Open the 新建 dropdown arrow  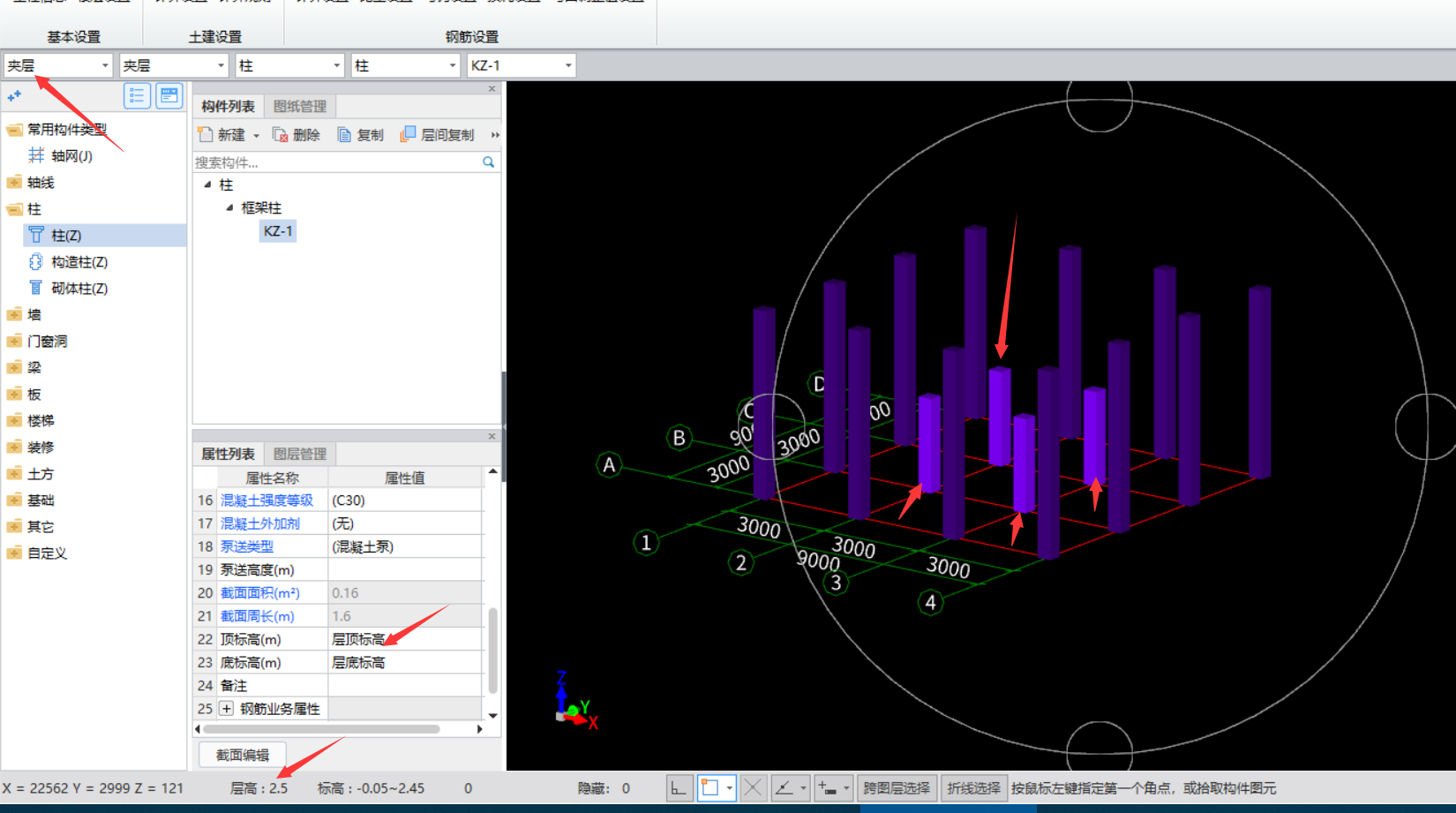coord(256,135)
